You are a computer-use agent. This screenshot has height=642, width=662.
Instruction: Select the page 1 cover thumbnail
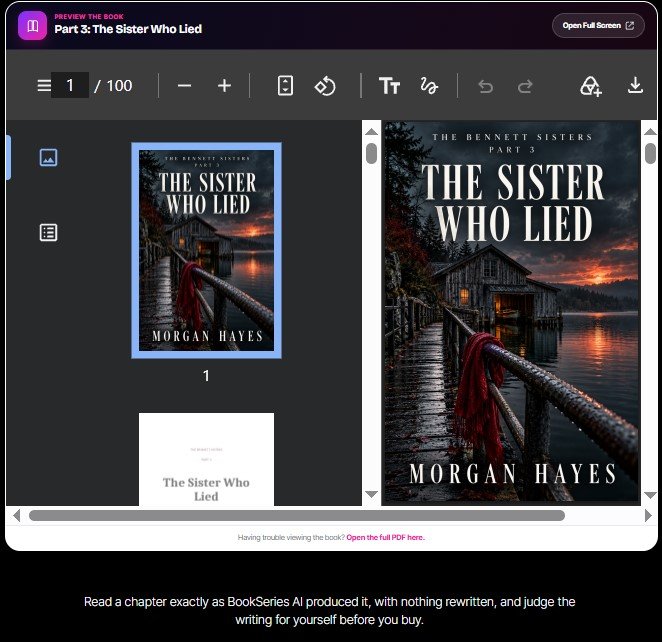pos(206,251)
